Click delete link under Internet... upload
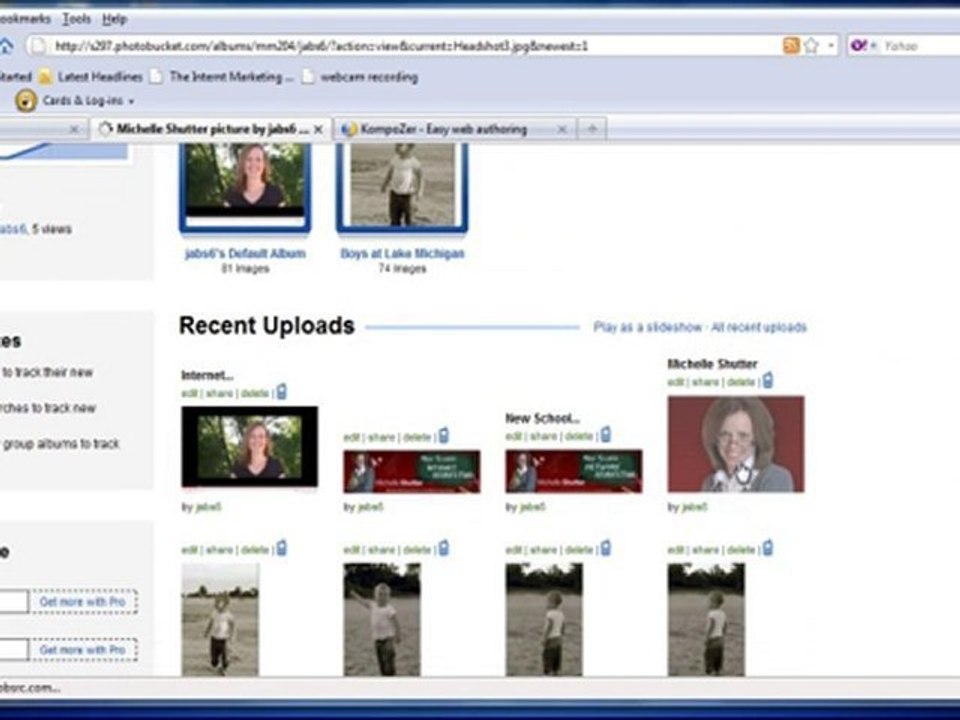 coord(255,393)
